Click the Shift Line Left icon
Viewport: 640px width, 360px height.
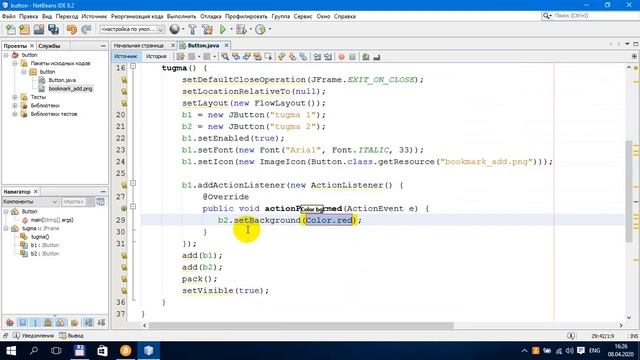tap(317, 57)
